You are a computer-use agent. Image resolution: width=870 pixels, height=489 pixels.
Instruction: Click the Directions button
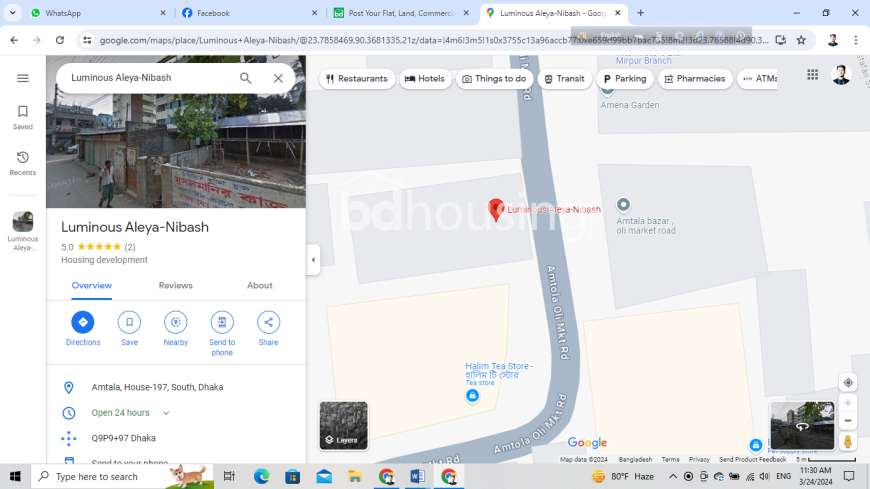pos(83,329)
